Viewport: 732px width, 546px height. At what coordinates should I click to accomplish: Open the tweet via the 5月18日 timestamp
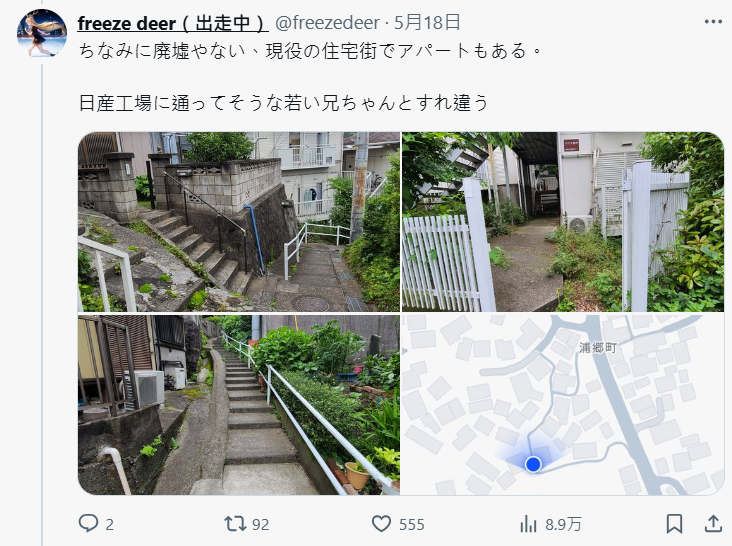pyautogui.click(x=427, y=22)
